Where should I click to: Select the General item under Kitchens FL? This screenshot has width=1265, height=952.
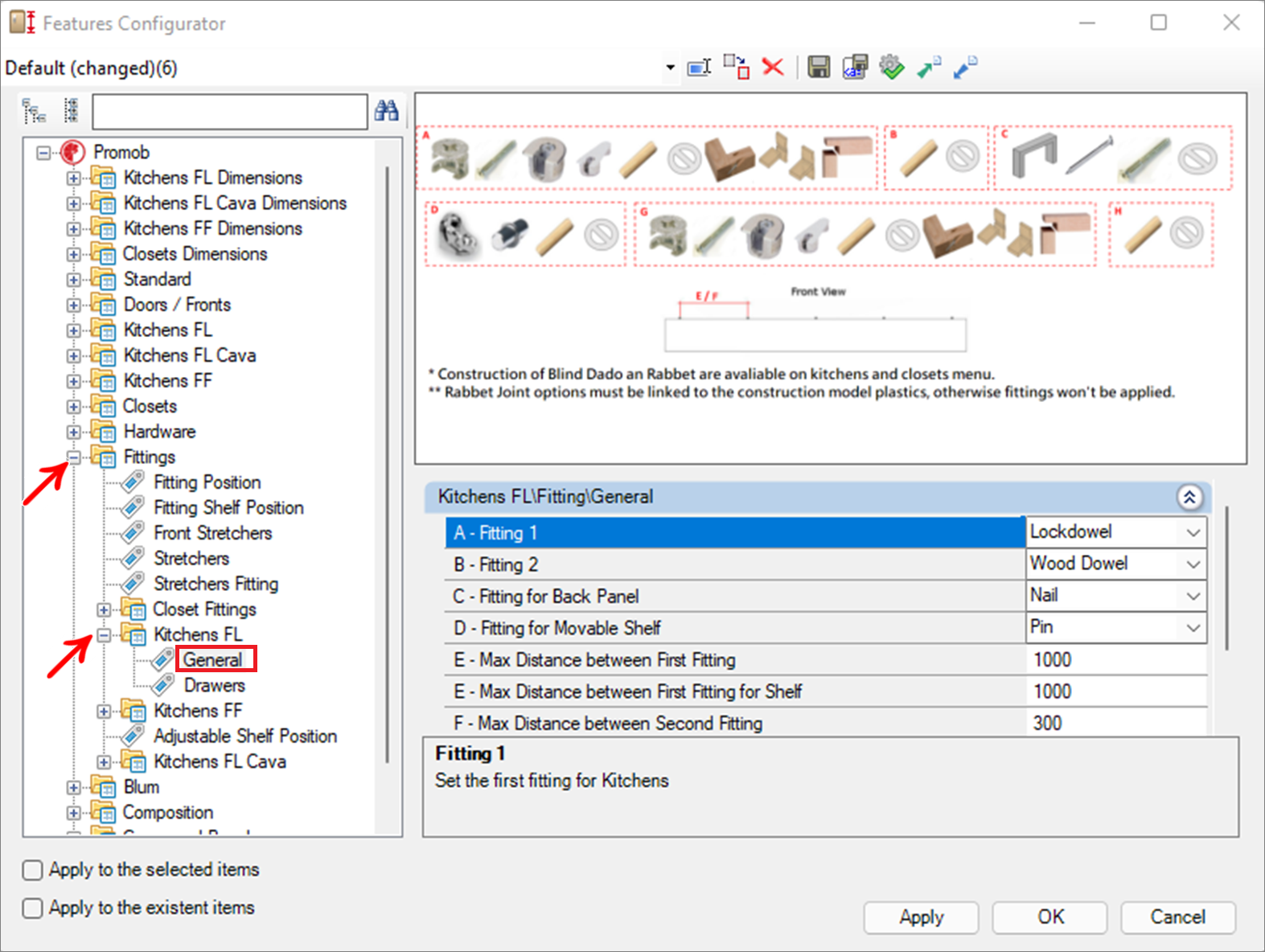point(212,660)
